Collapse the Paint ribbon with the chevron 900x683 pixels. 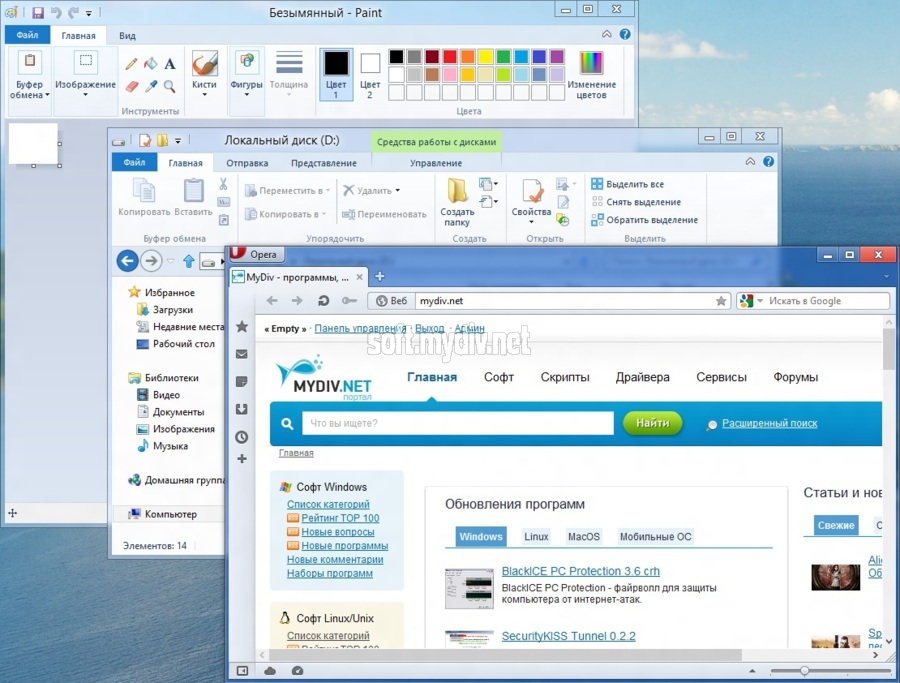click(x=607, y=34)
